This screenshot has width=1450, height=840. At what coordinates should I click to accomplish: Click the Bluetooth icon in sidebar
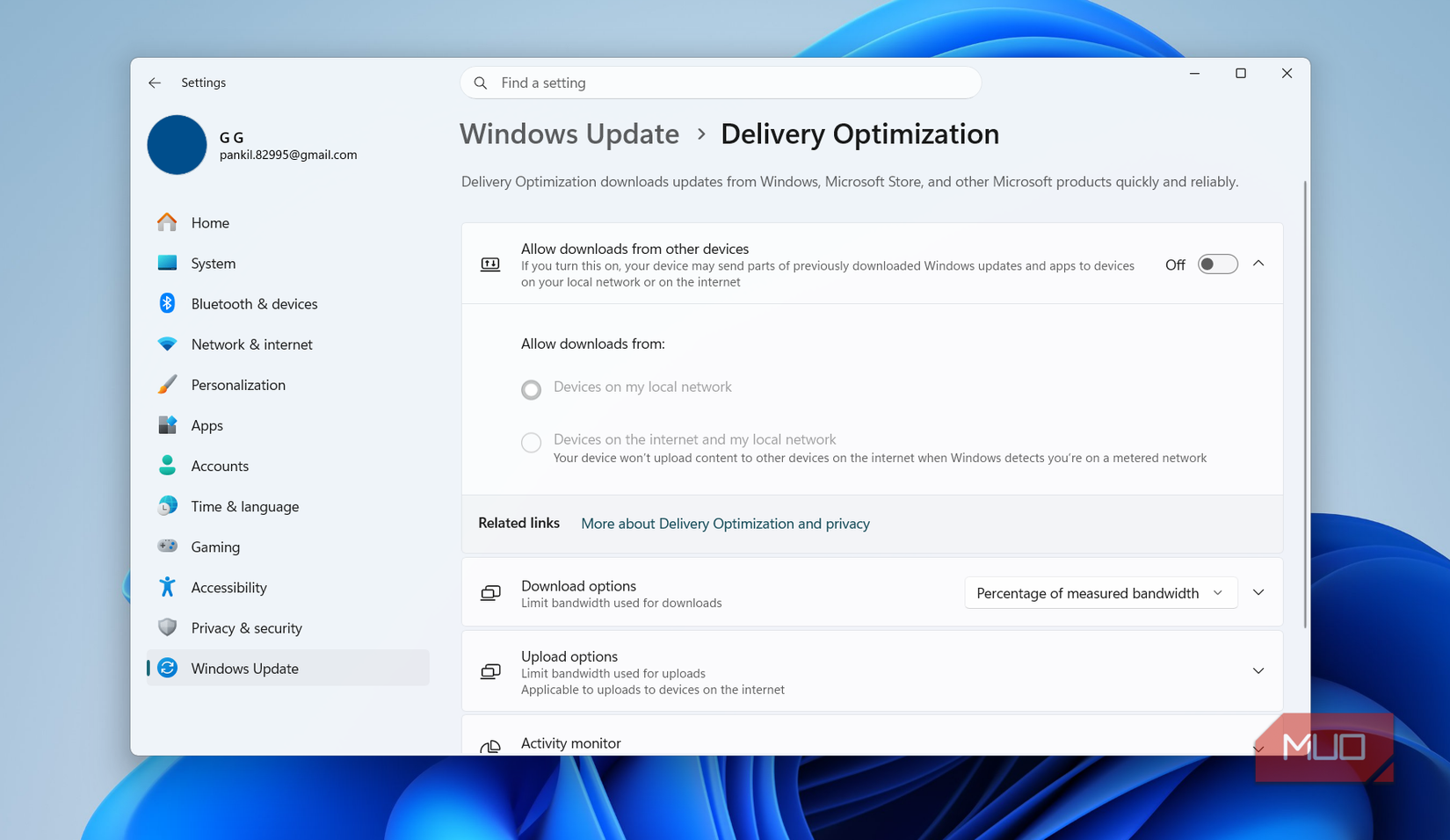[x=167, y=303]
